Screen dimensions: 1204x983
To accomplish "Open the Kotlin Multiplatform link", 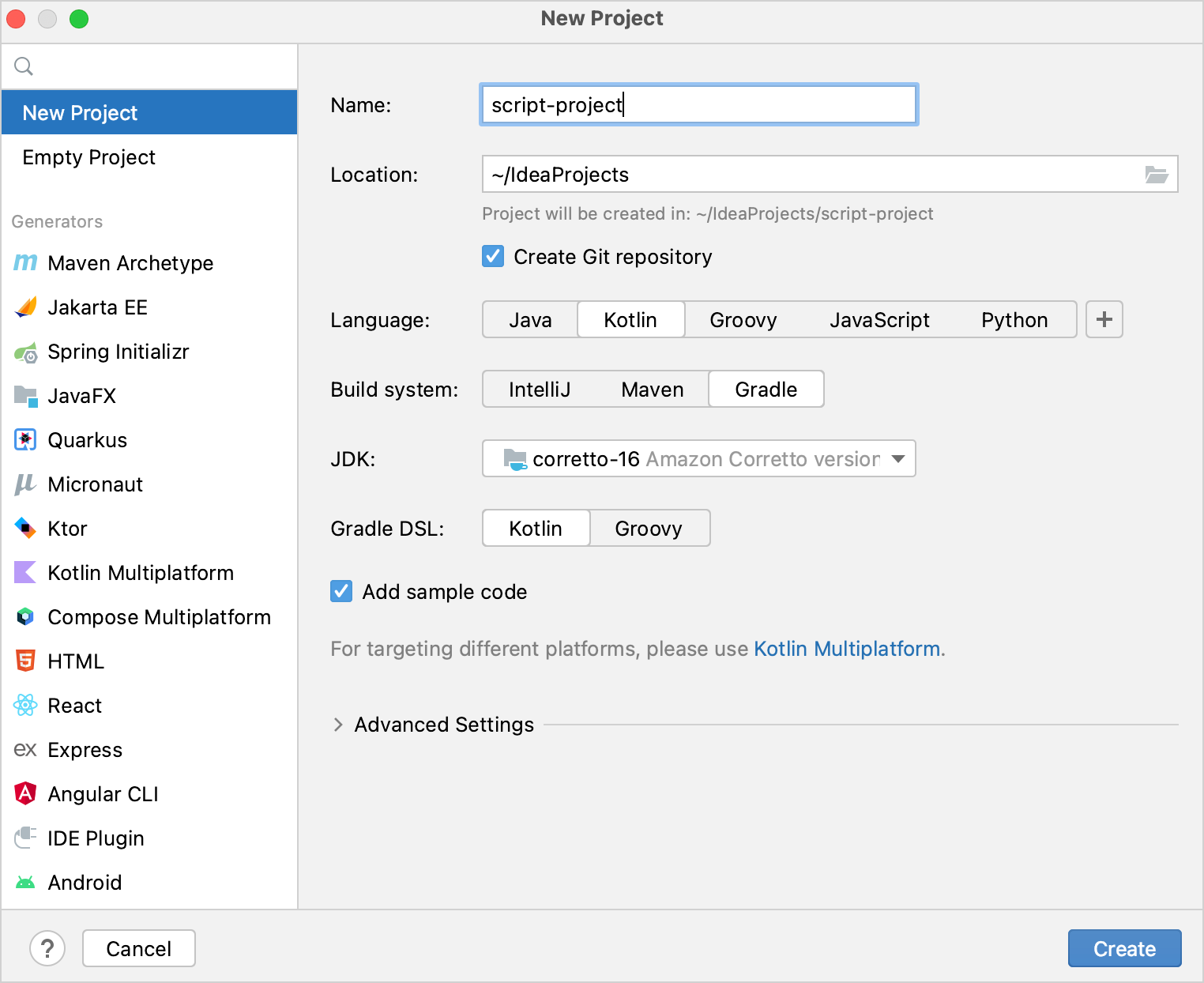I will pyautogui.click(x=847, y=649).
